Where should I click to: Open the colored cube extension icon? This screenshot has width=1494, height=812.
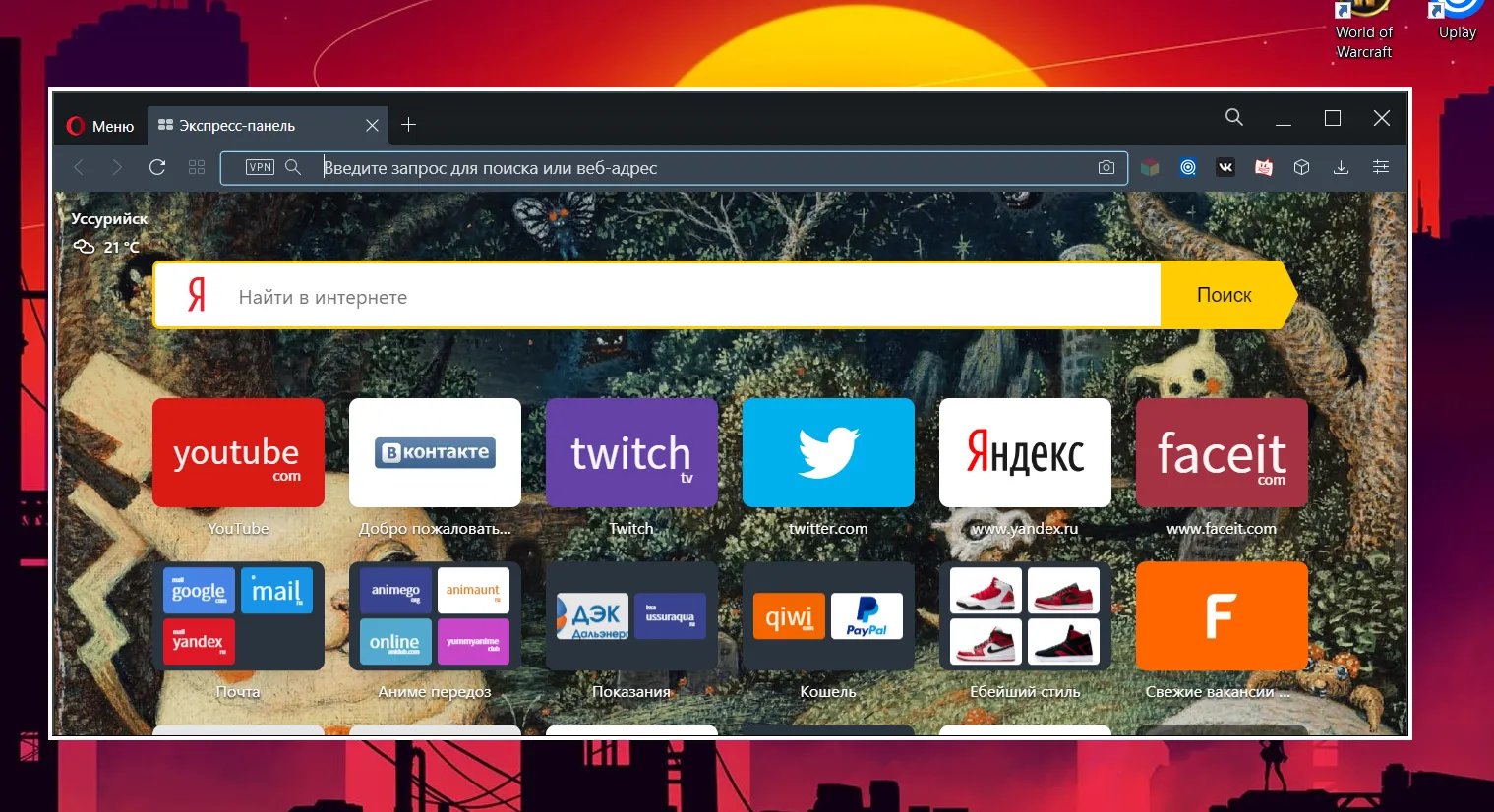coord(1150,167)
